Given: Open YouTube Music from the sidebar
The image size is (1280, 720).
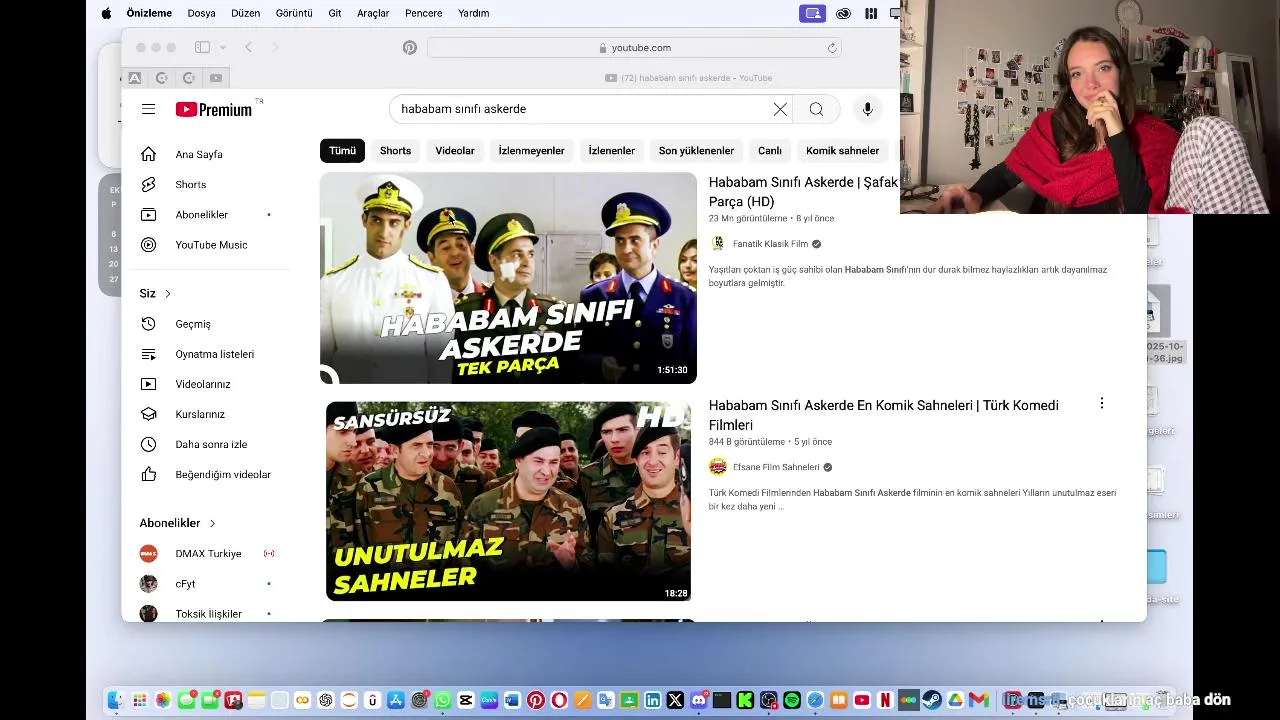Looking at the screenshot, I should coord(213,244).
